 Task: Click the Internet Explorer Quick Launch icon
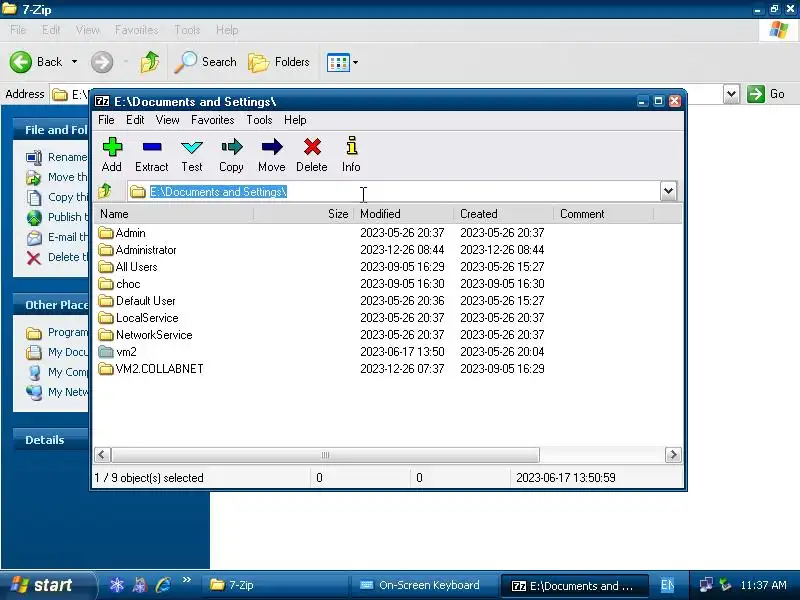(163, 585)
